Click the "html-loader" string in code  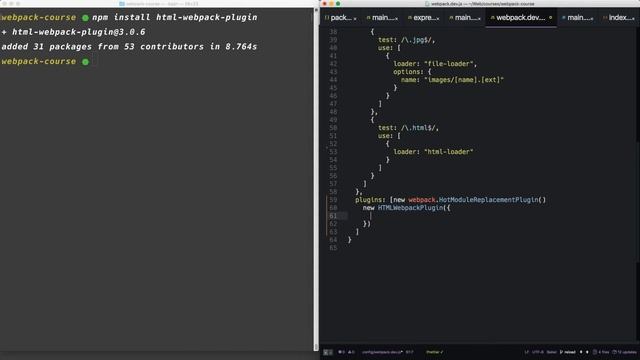(449, 152)
